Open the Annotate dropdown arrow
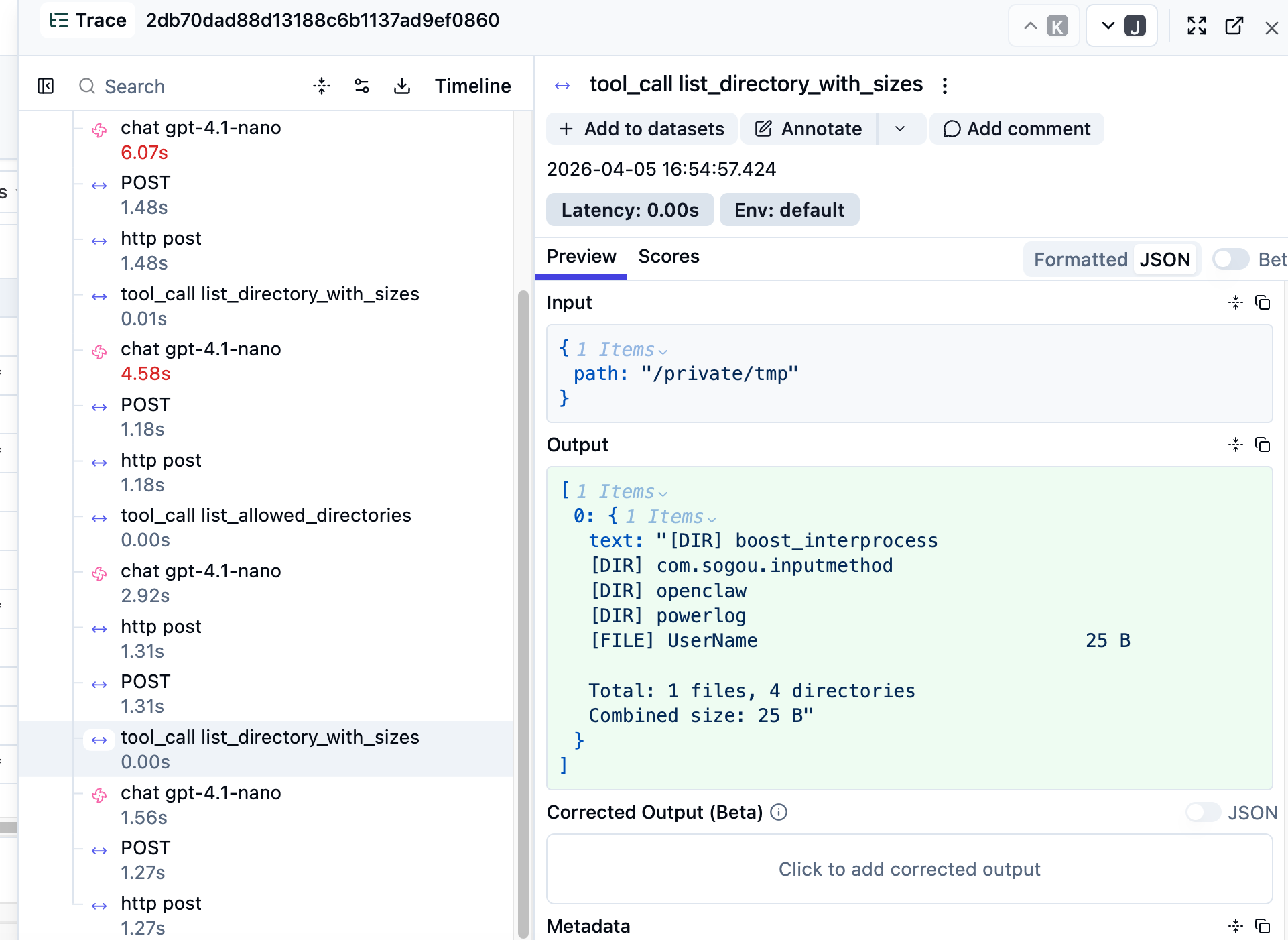This screenshot has width=1288, height=940. (900, 129)
